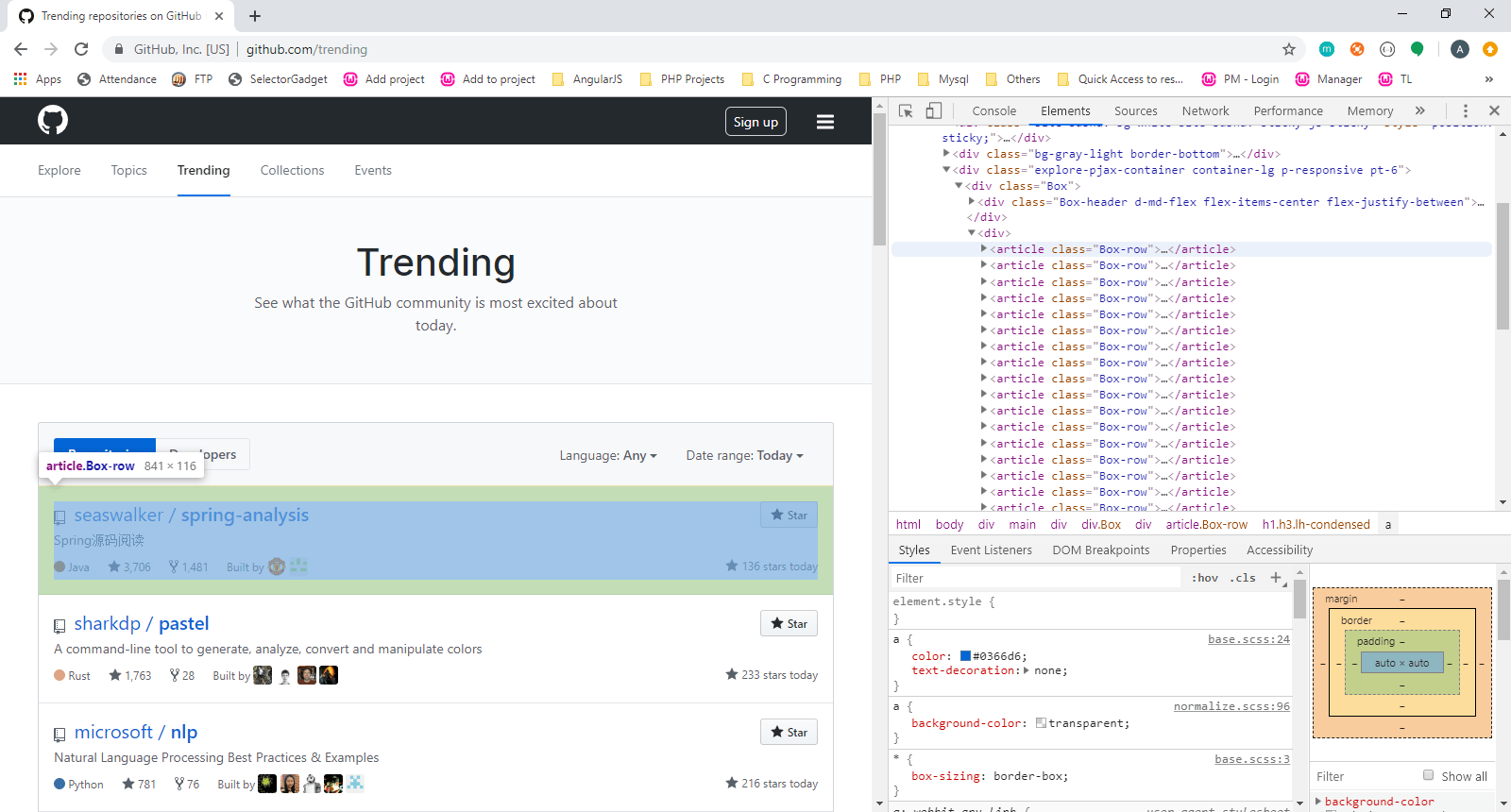Image resolution: width=1511 pixels, height=812 pixels.
Task: Bookmark this page with star icon
Action: click(1289, 49)
